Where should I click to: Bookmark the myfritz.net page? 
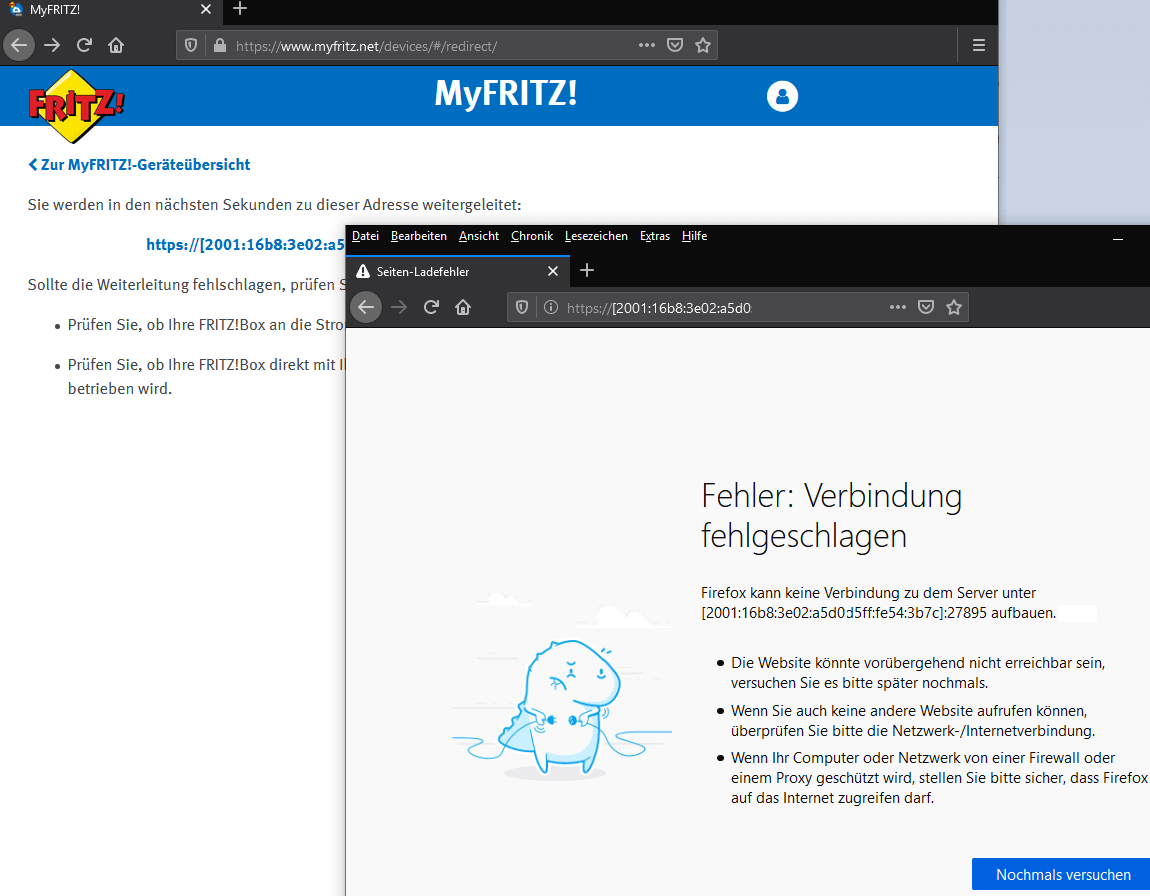click(703, 45)
